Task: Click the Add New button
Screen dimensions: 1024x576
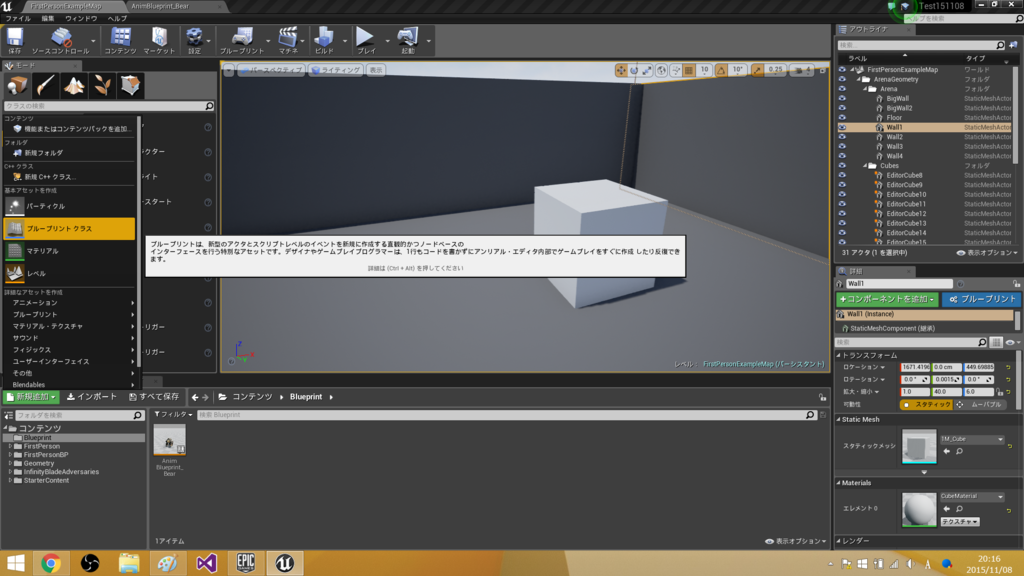Action: 31,396
